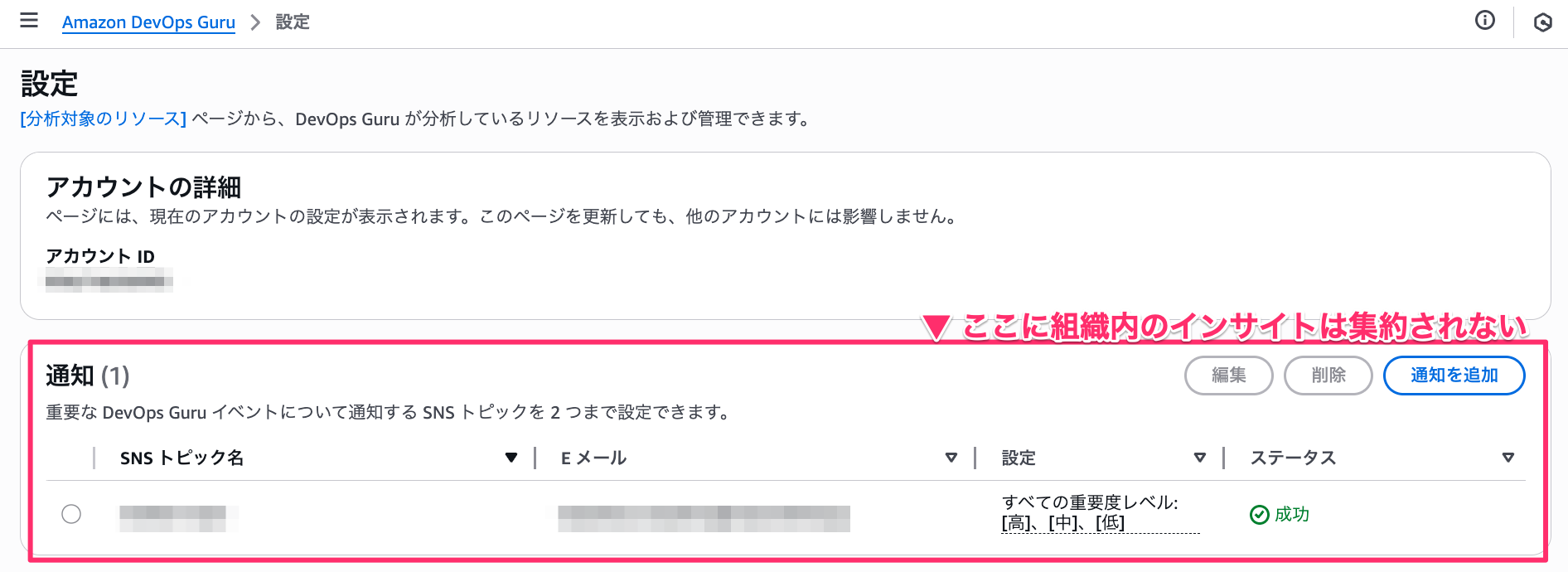Click the info circle icon
Viewport: 1568px width, 572px height.
coord(1485,21)
